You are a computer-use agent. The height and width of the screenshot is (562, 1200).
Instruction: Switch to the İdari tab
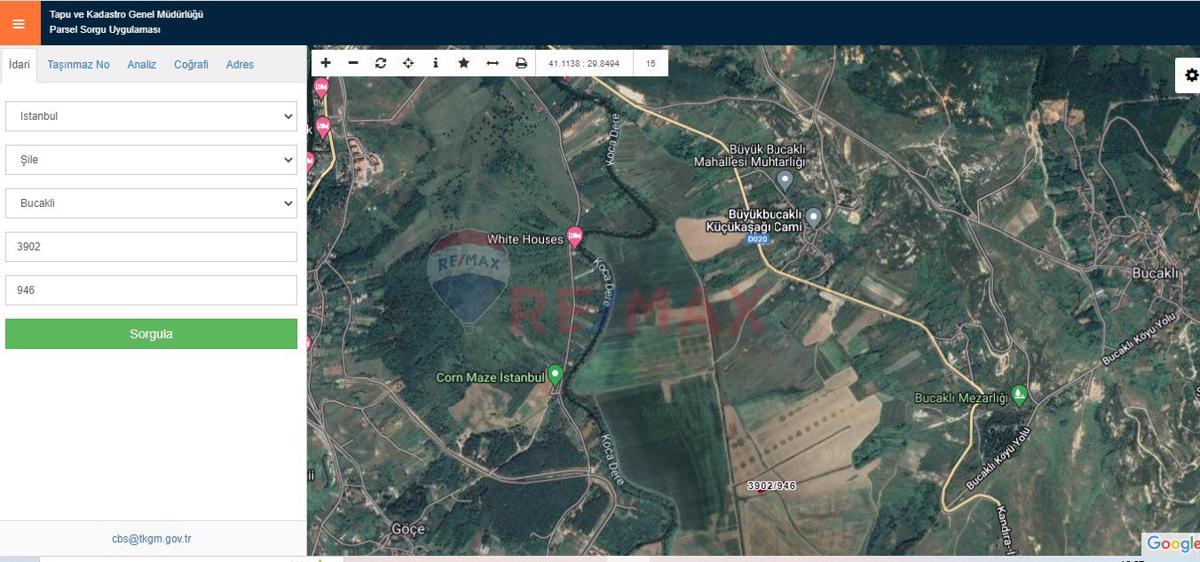click(19, 64)
